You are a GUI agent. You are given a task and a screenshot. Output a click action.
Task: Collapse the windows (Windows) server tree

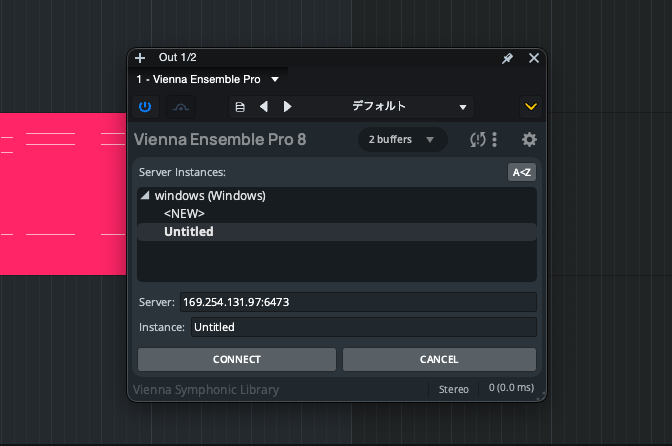pyautogui.click(x=145, y=196)
